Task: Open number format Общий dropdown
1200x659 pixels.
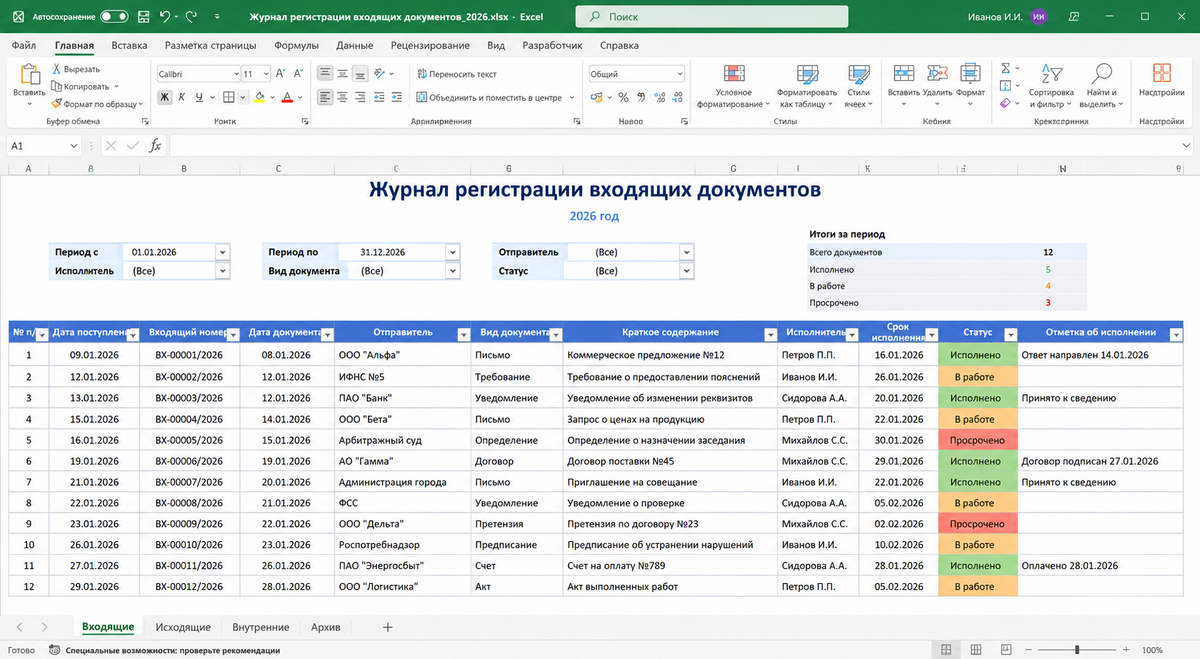Action: (x=679, y=74)
